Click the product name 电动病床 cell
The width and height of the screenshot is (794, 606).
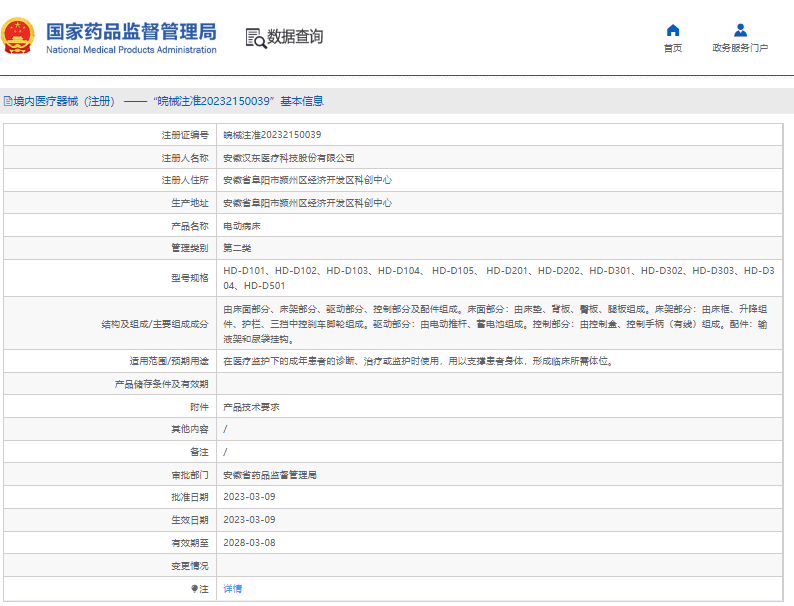(499, 226)
